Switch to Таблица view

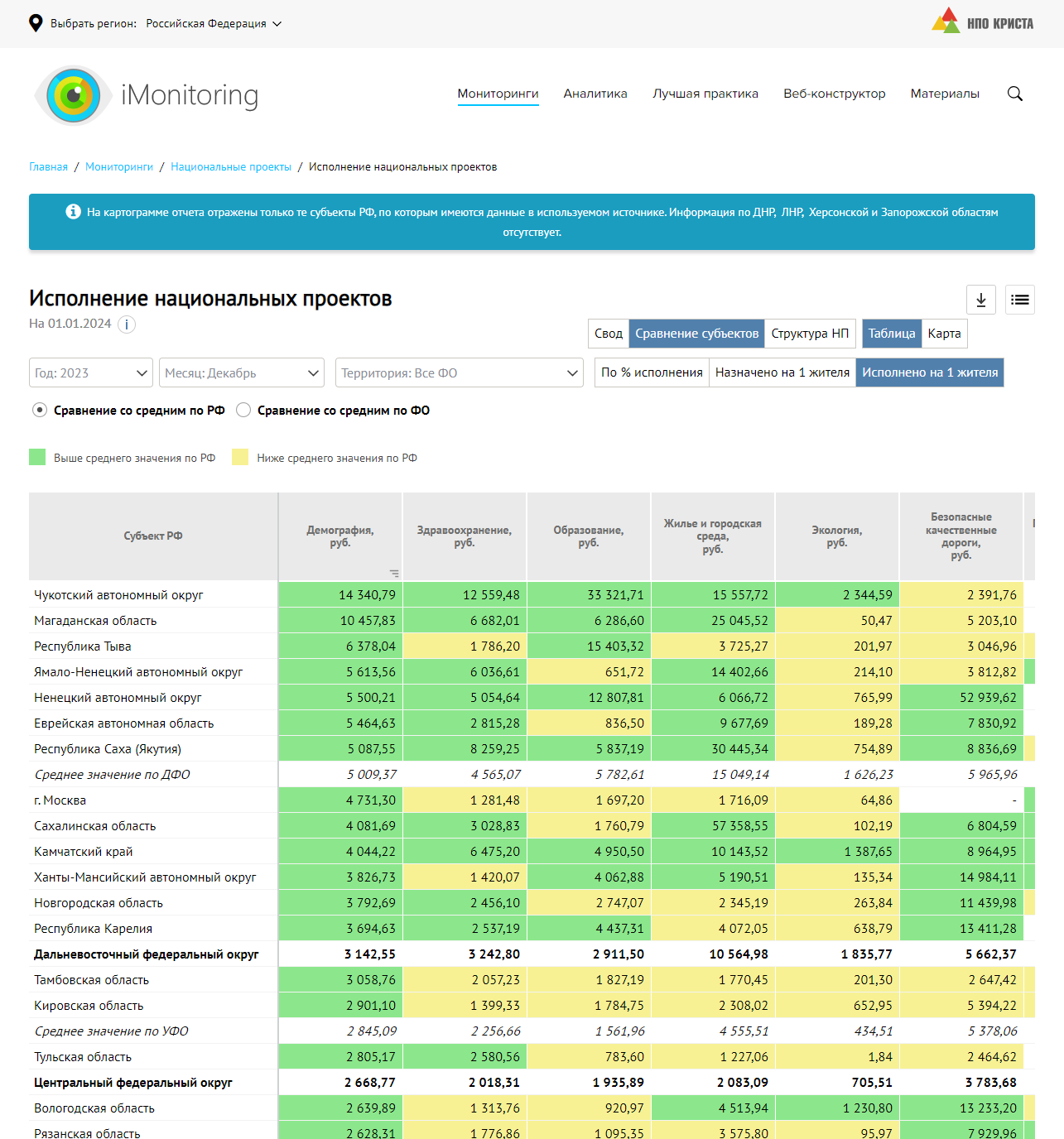click(x=892, y=334)
